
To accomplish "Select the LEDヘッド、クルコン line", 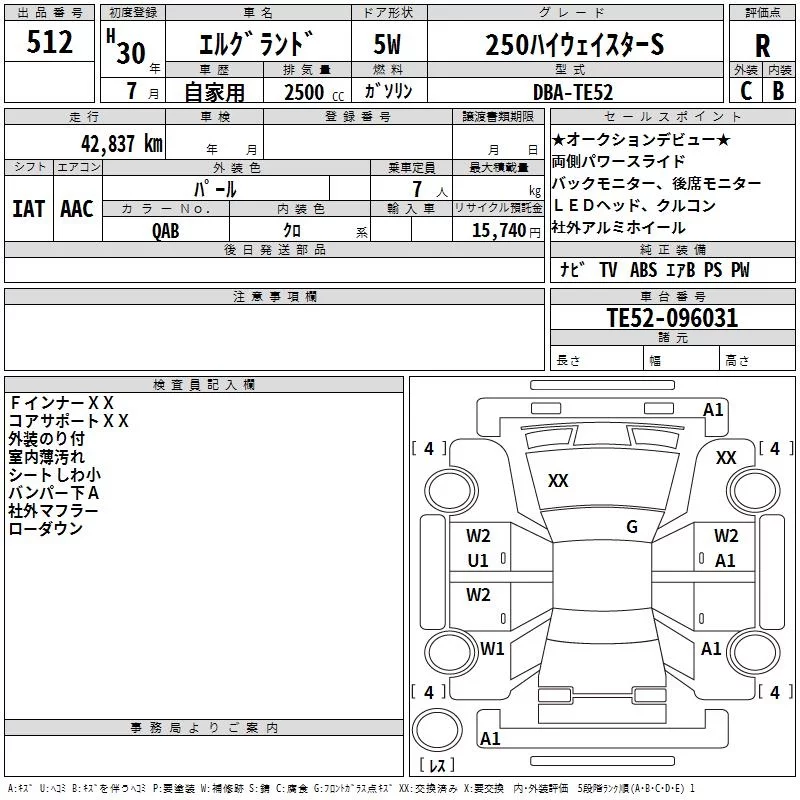I will tap(634, 205).
